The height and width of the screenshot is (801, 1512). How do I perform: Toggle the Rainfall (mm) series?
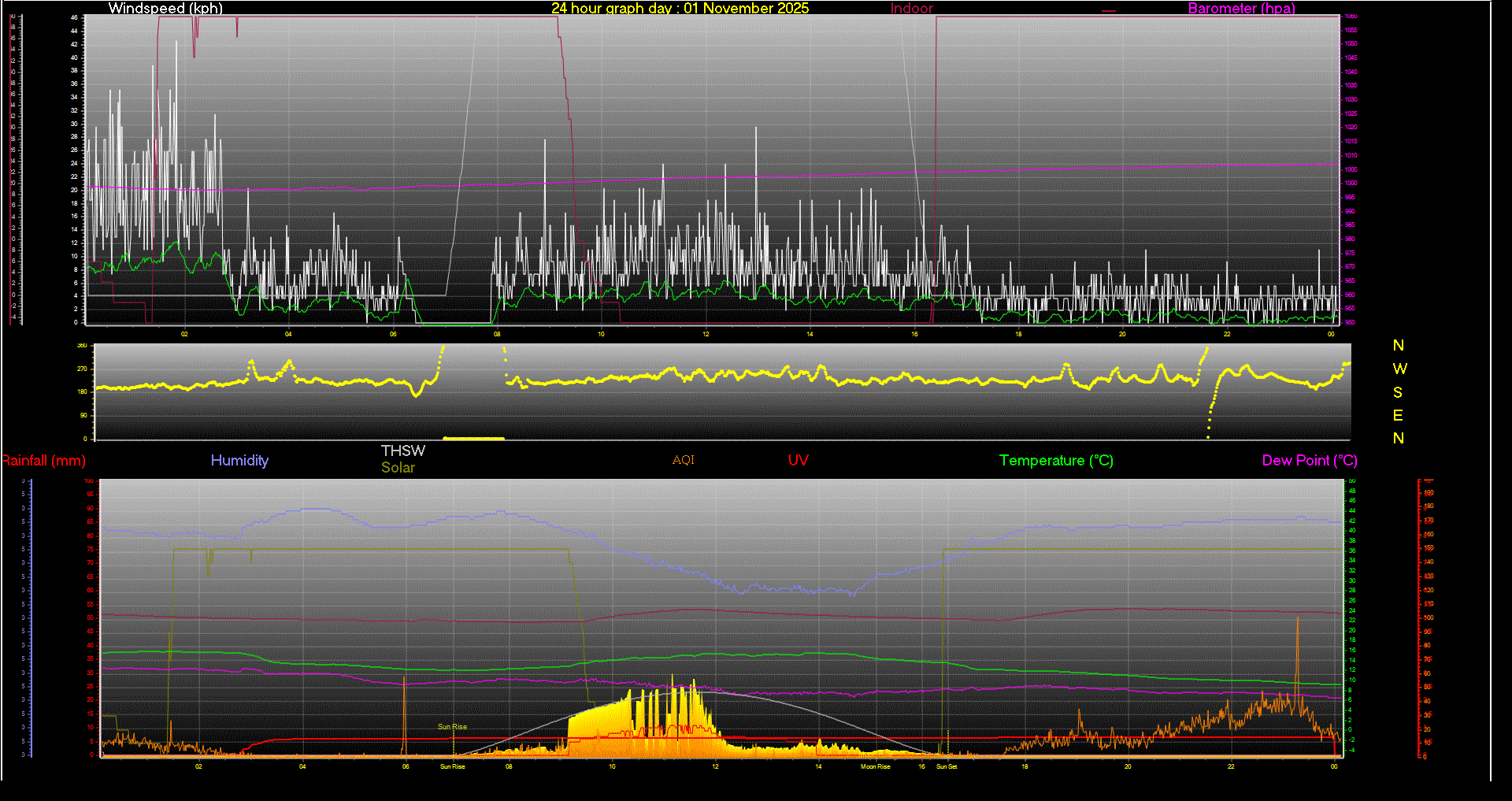(43, 460)
